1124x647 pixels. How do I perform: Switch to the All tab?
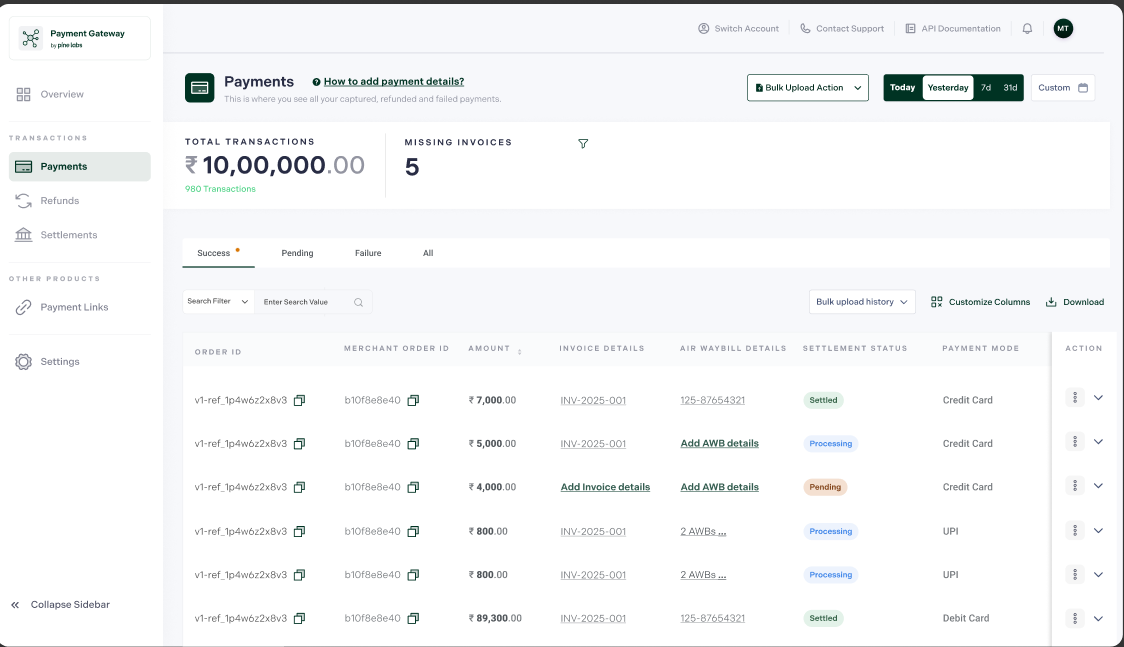click(428, 253)
